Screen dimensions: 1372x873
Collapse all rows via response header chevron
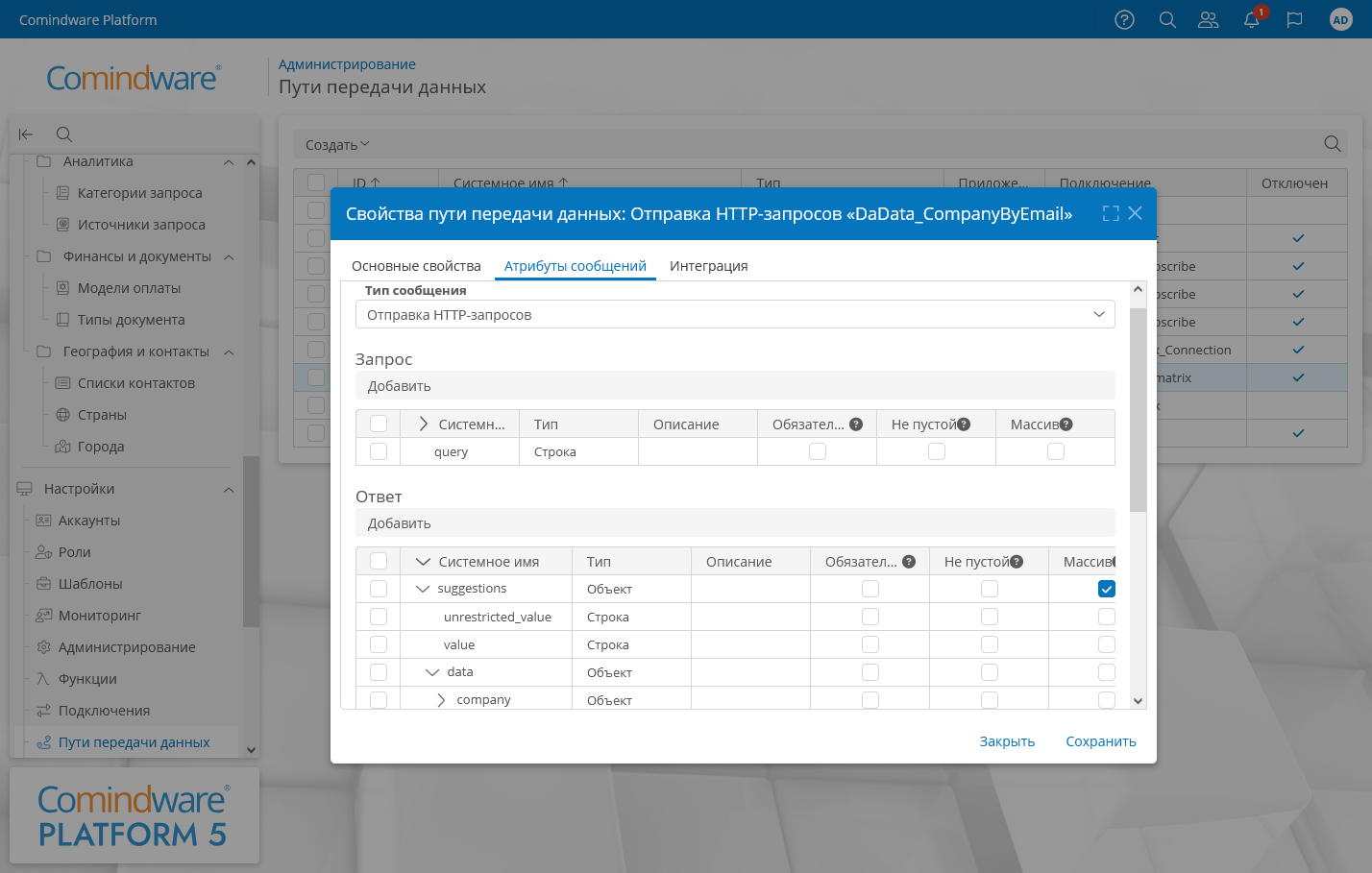423,561
